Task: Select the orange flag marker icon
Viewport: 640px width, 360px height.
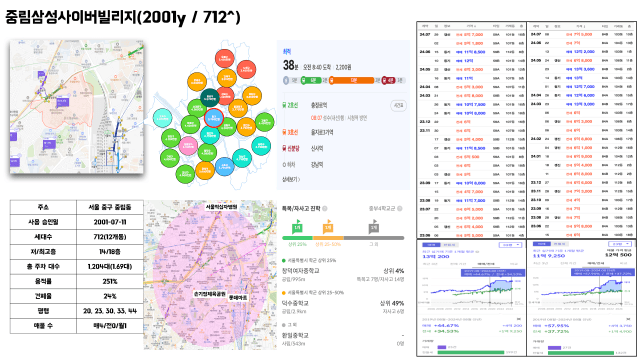Action: (328, 227)
